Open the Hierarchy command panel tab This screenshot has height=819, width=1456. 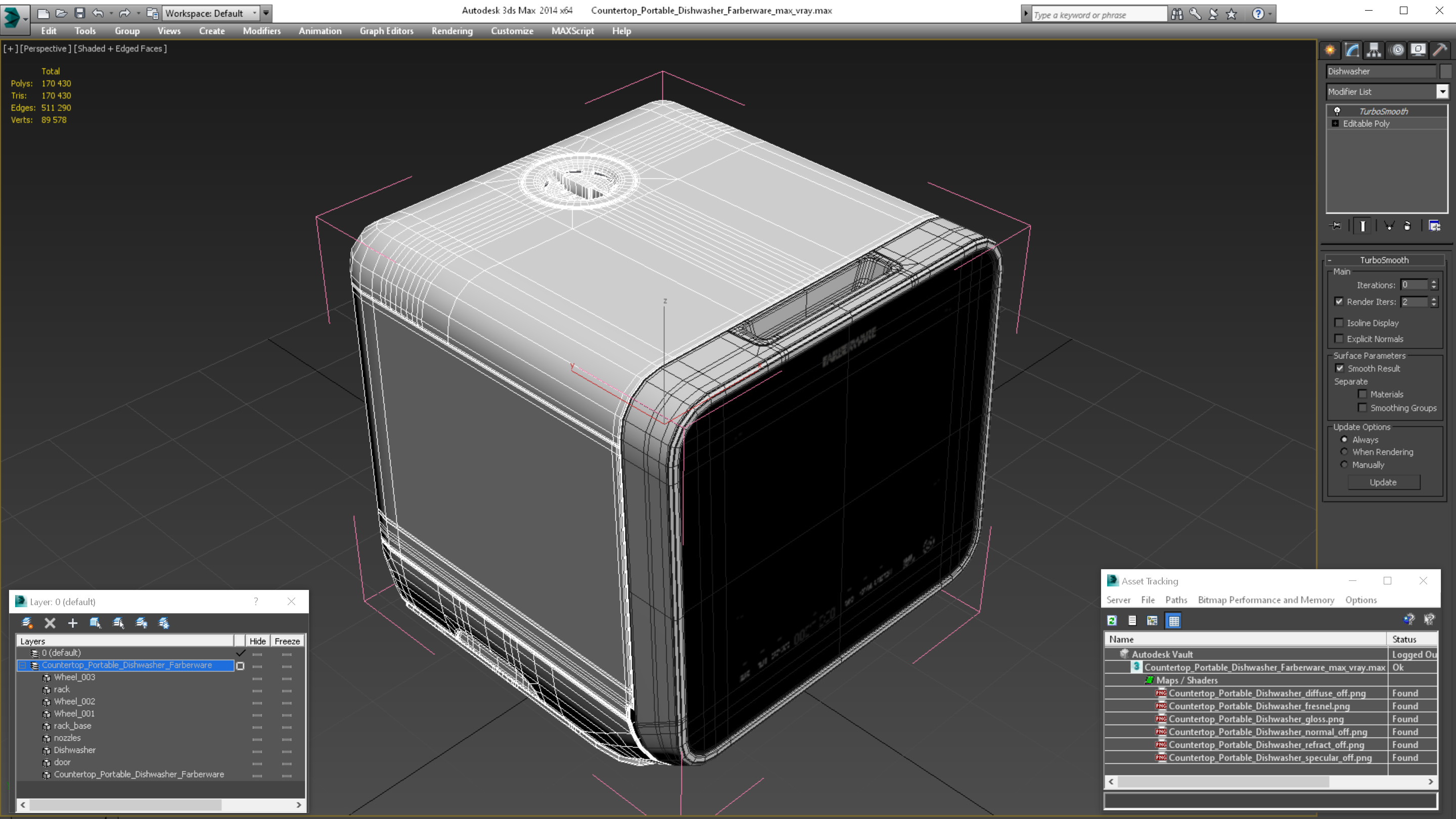1374,51
